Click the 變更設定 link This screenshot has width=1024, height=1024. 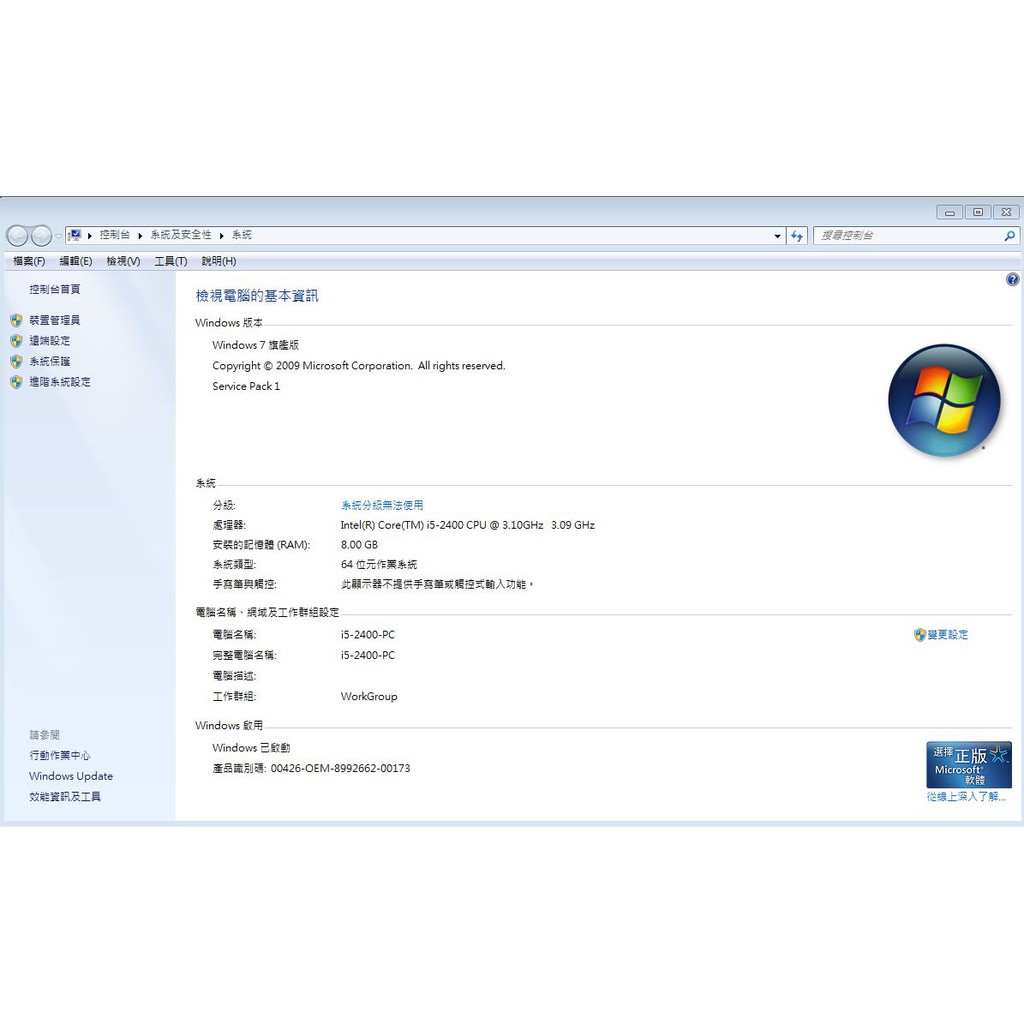pos(947,635)
